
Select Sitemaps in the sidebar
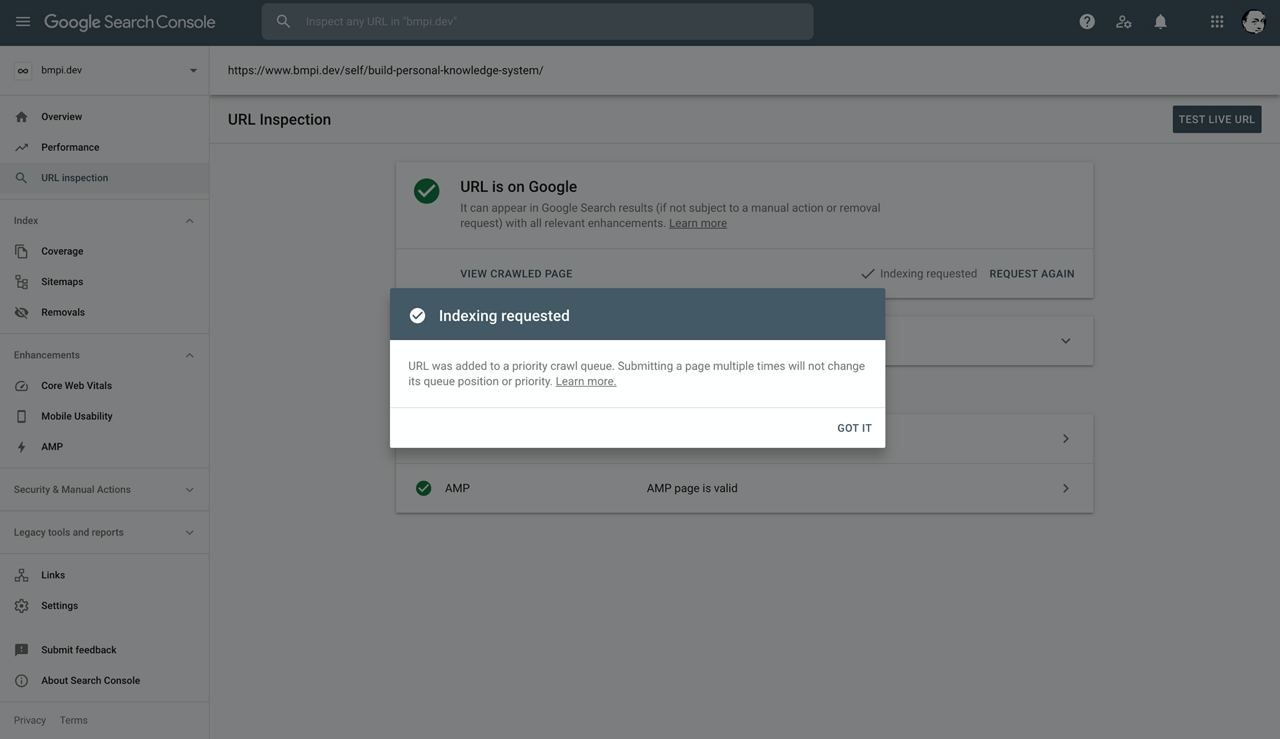pyautogui.click(x=61, y=282)
